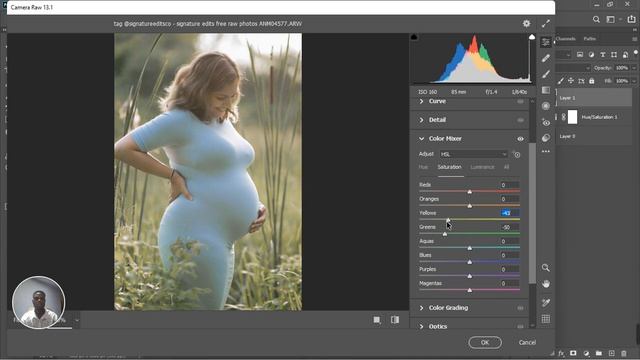
Task: Delete layer with trash icon
Action: [624, 353]
